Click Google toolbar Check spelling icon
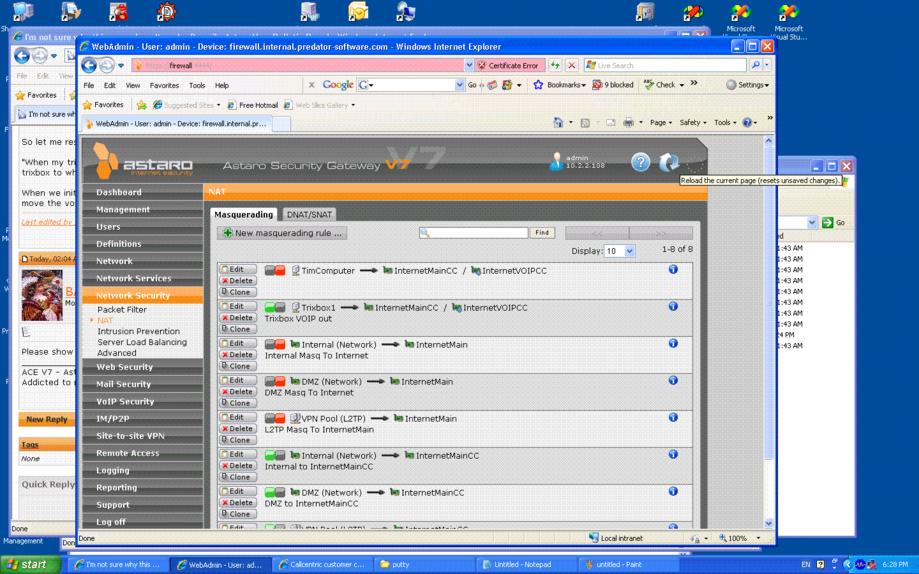 [x=660, y=84]
